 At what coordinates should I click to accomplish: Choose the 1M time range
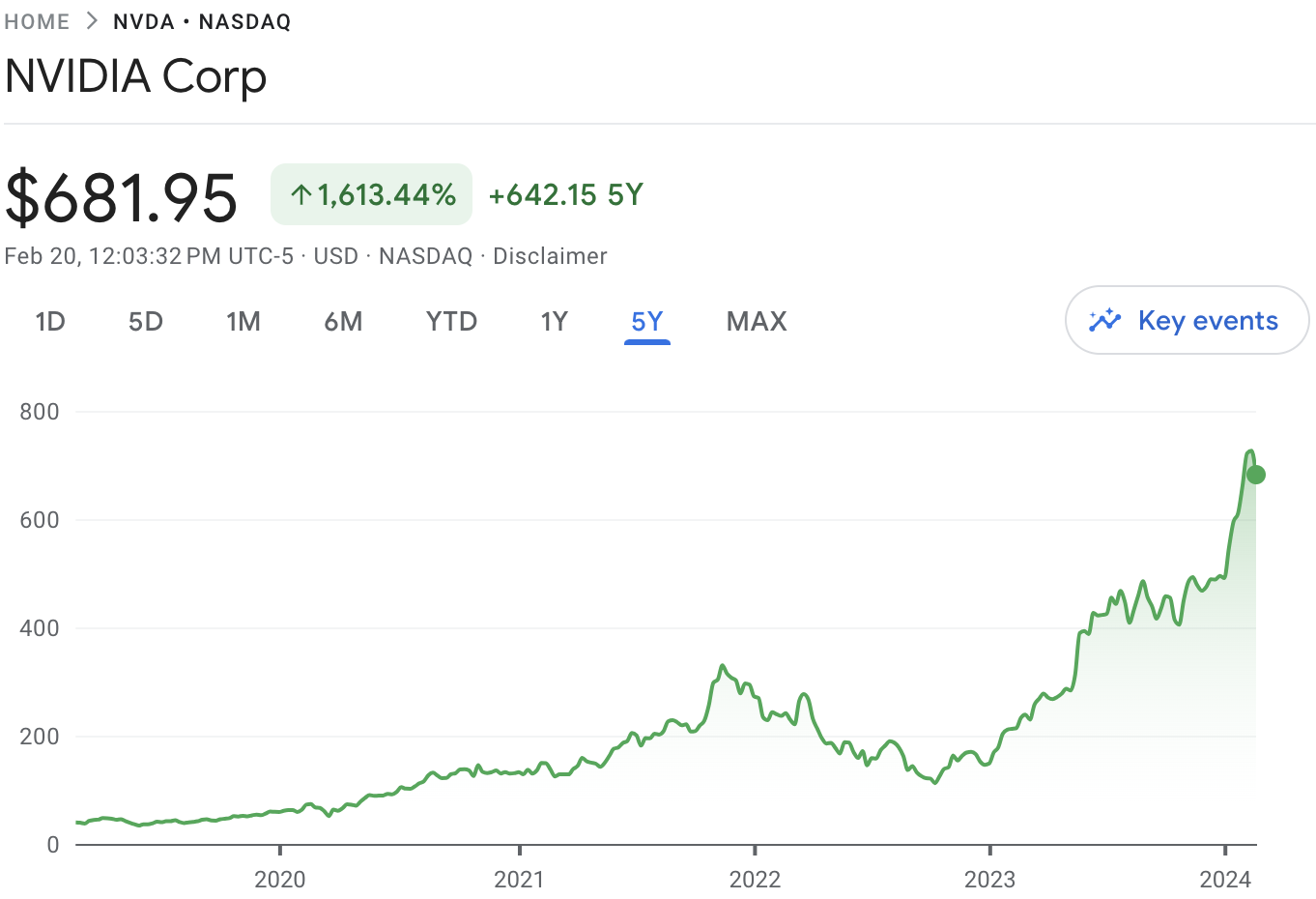[x=243, y=322]
